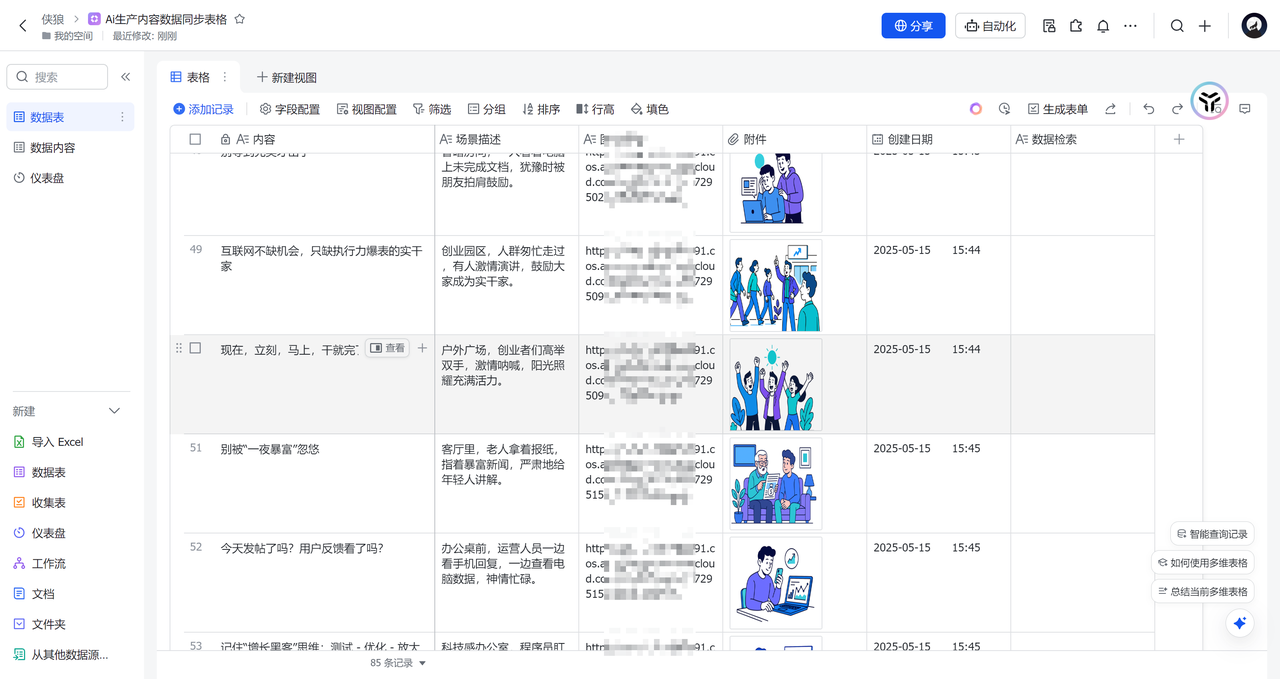This screenshot has width=1280, height=679.
Task: Click the floating assistant logo button
Action: [x=1210, y=100]
